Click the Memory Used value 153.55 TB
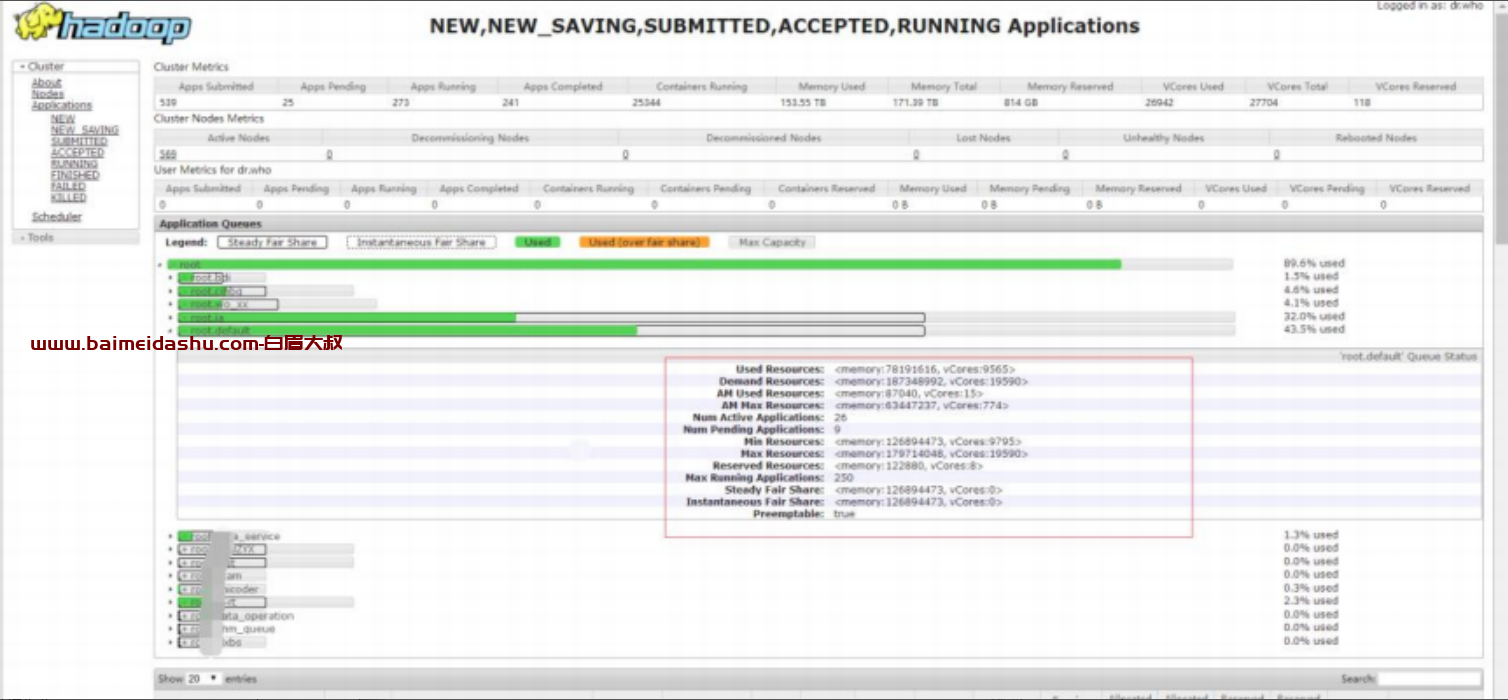This screenshot has width=1508, height=700. coord(804,102)
